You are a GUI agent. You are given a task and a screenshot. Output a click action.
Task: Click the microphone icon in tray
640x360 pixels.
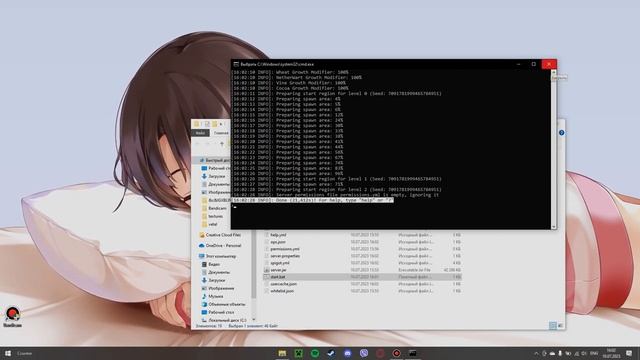click(x=560, y=353)
